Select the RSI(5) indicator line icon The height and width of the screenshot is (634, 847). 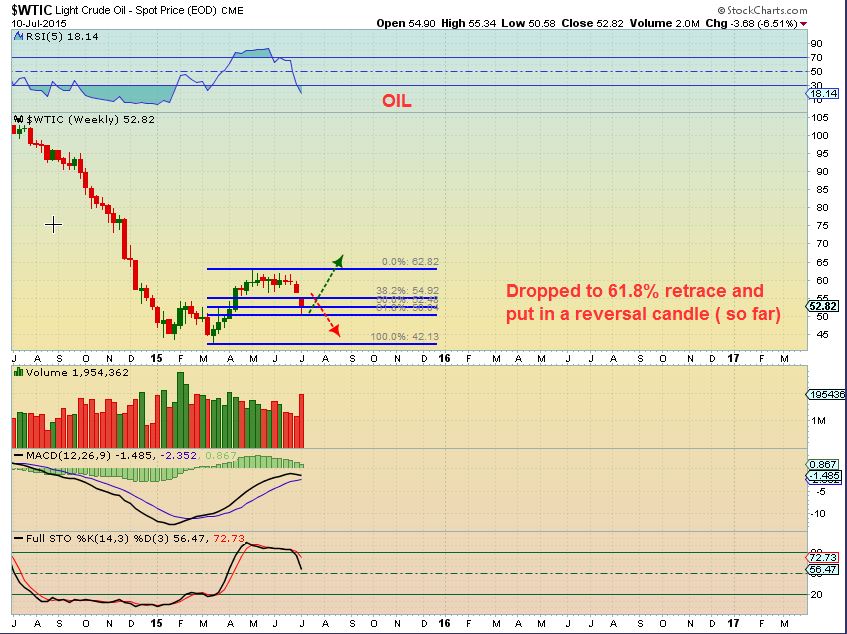coord(17,36)
